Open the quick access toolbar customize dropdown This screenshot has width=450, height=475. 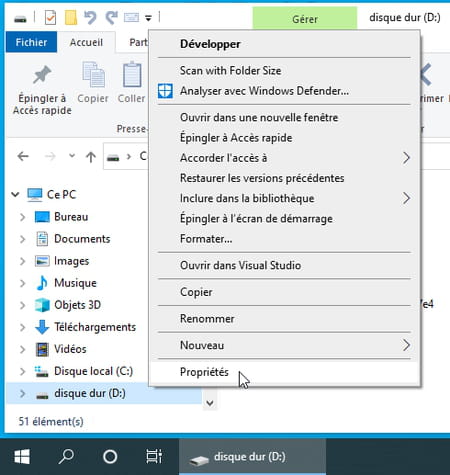[x=148, y=18]
